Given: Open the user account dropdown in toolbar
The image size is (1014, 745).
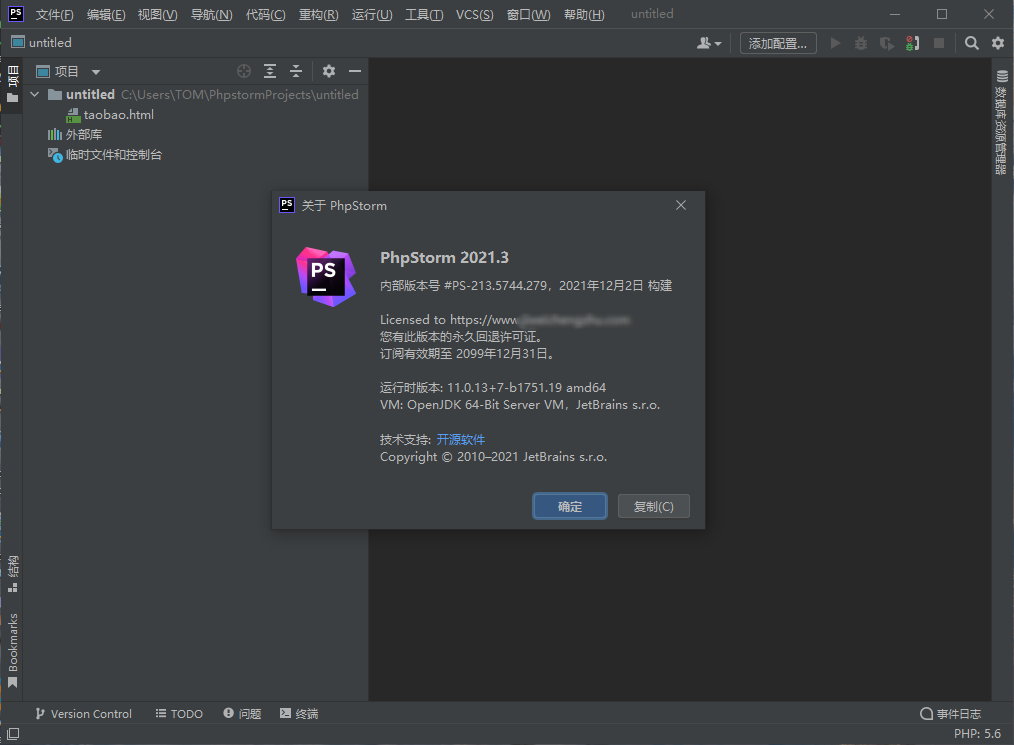Looking at the screenshot, I should tap(709, 43).
